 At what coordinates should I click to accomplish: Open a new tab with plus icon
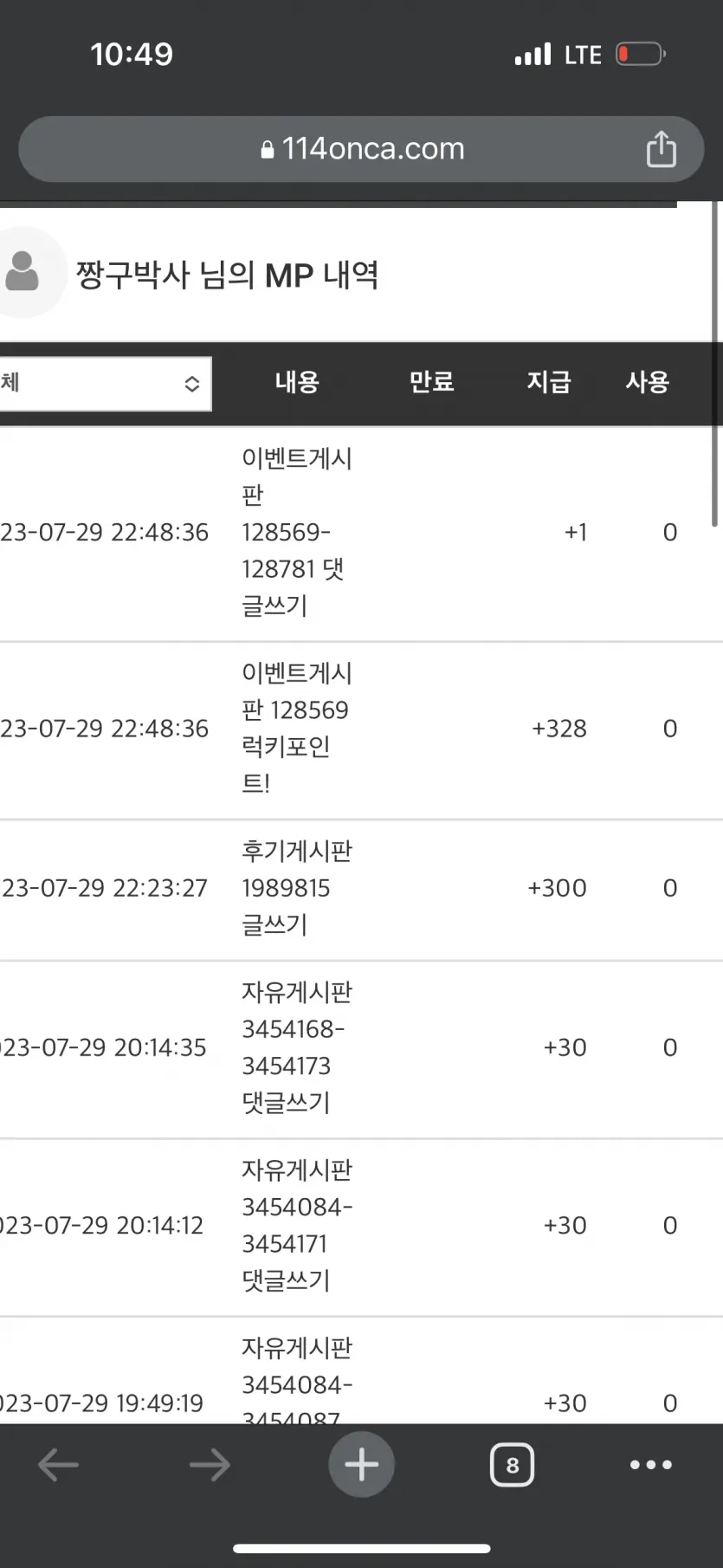[x=361, y=1464]
